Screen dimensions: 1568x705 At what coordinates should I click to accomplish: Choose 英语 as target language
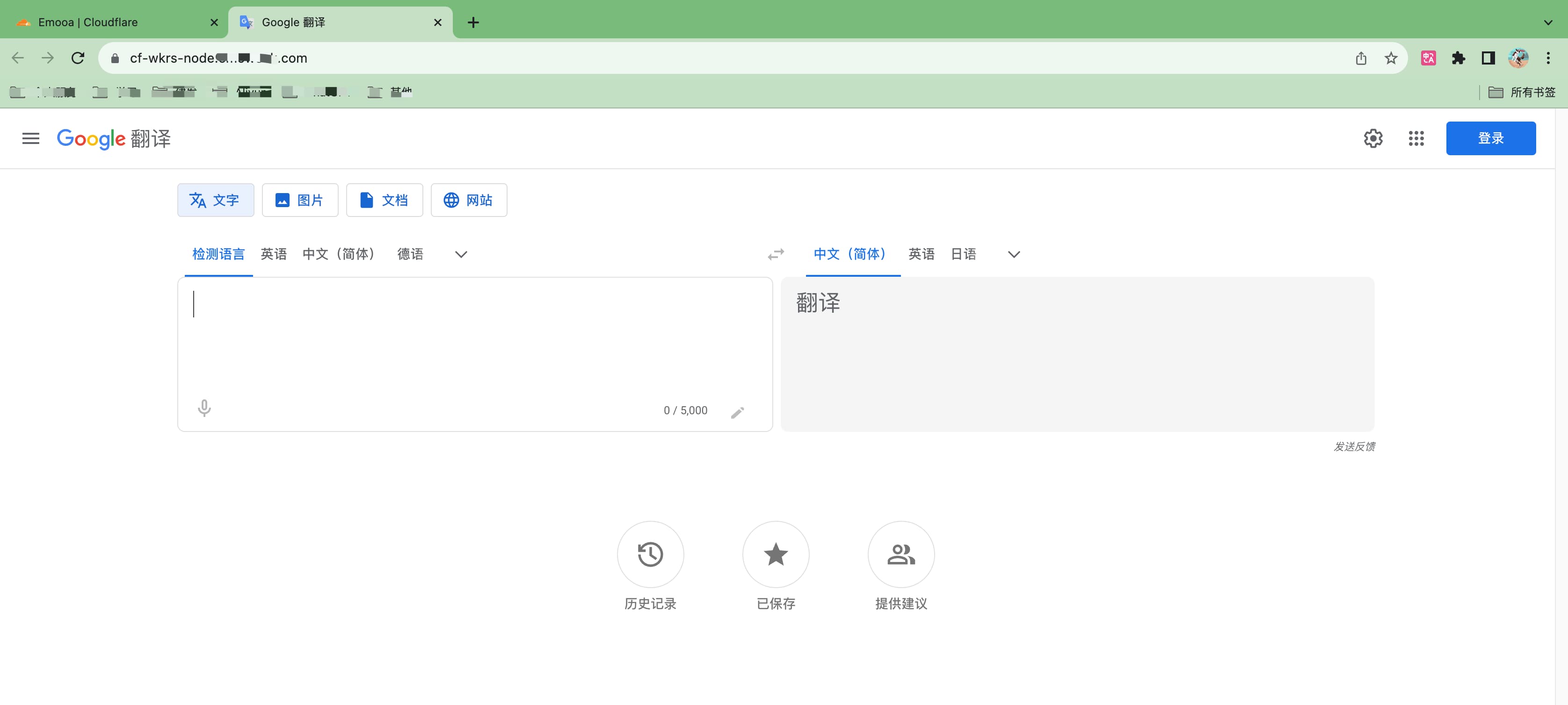[x=922, y=254]
